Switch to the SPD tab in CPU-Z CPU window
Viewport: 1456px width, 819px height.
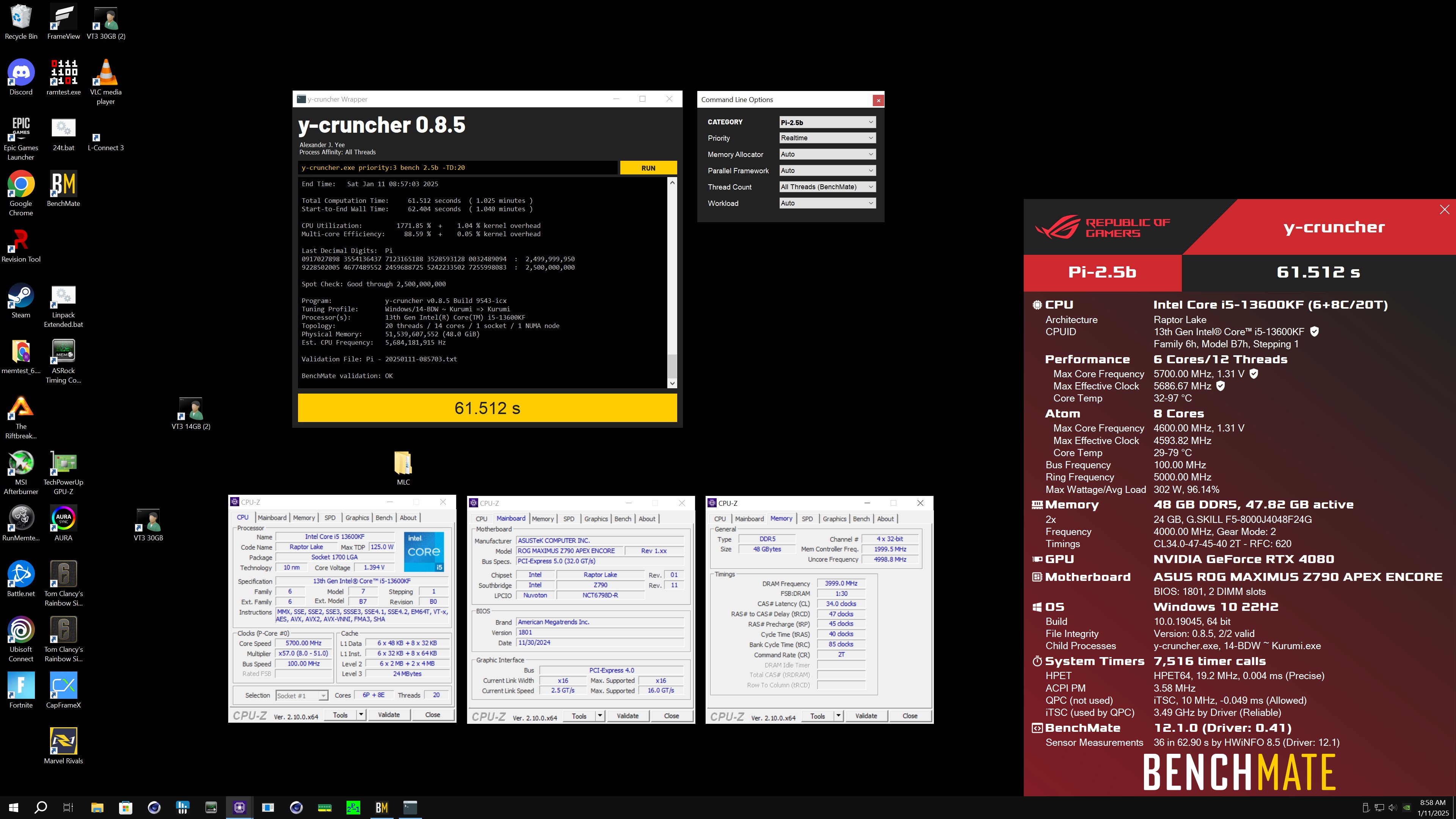(x=329, y=518)
